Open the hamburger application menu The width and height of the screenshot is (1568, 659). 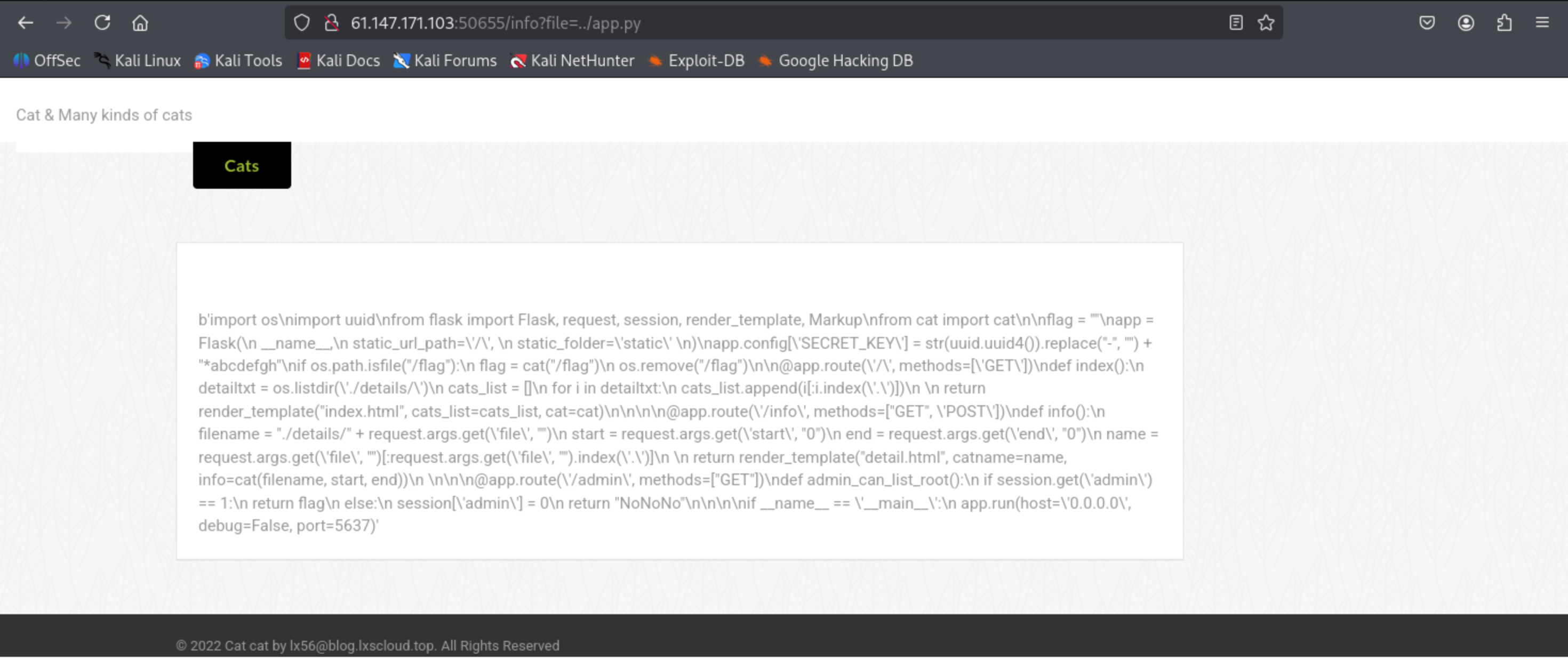click(1542, 23)
